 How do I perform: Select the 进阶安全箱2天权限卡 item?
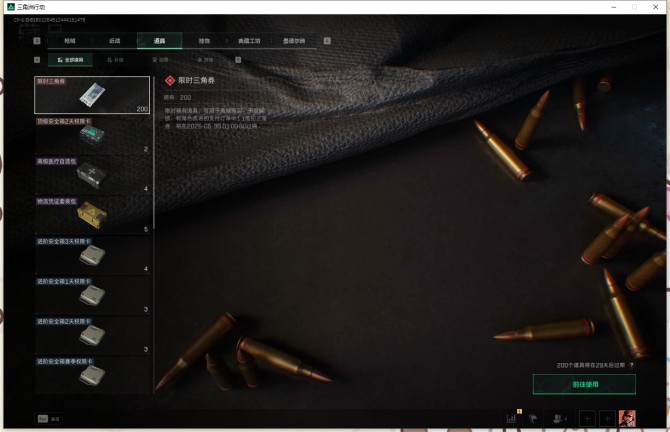click(x=92, y=336)
